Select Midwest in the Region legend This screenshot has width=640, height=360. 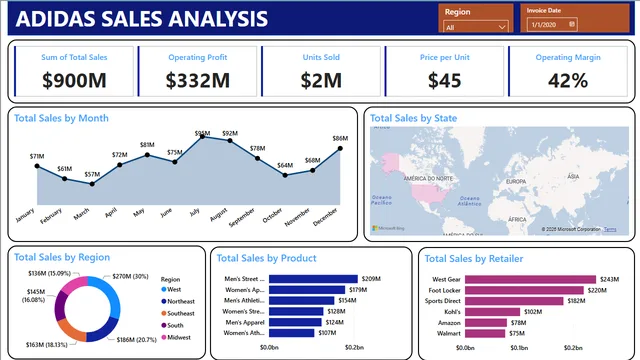[176, 338]
